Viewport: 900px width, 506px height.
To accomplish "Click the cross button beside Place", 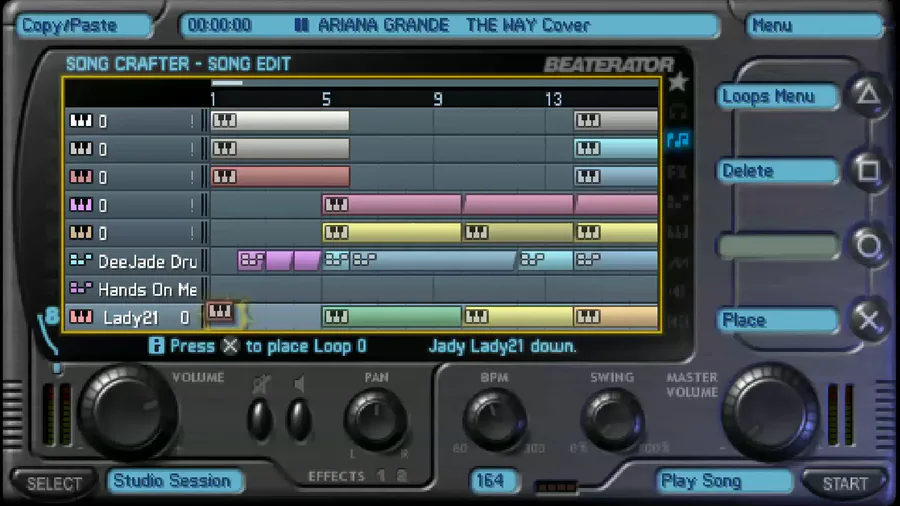I will tap(868, 320).
